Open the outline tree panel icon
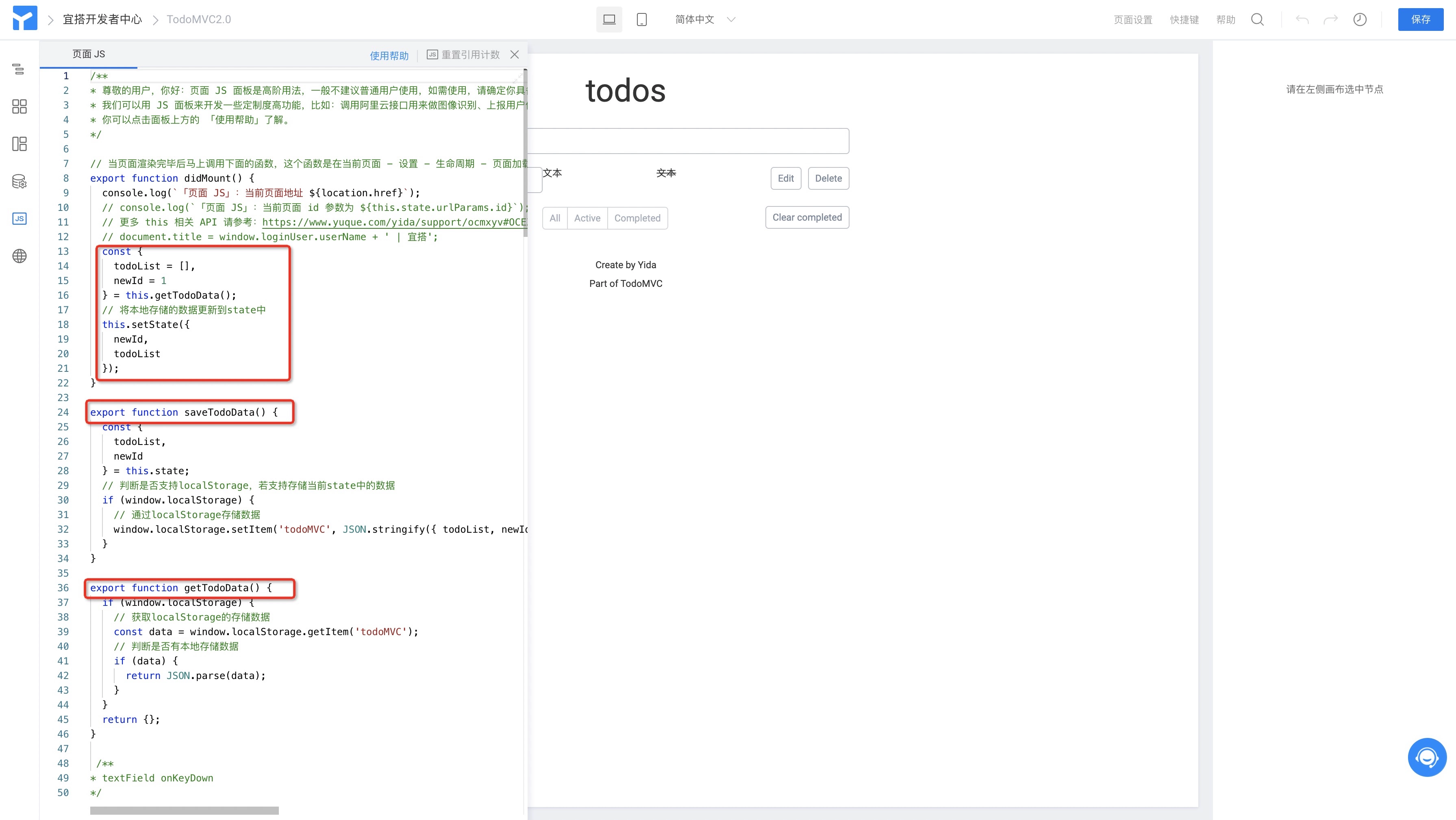This screenshot has height=820, width=1456. pyautogui.click(x=19, y=69)
